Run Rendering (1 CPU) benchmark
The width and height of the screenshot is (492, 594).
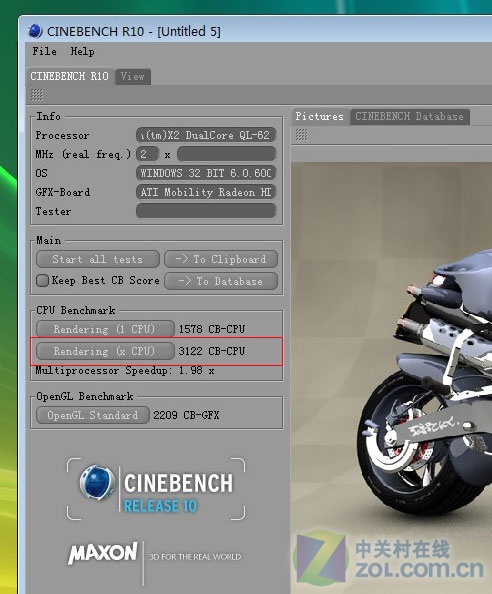[x=105, y=329]
